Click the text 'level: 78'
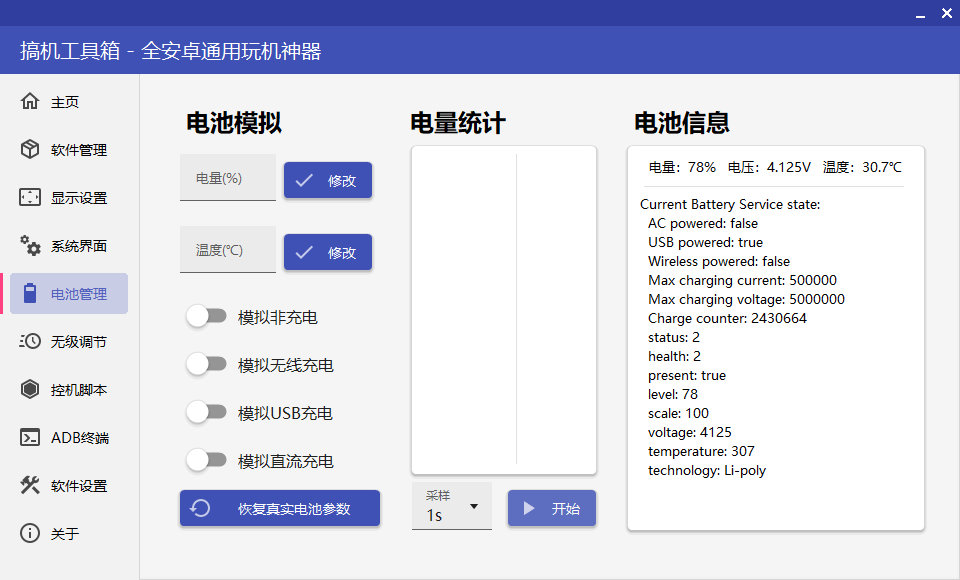Image resolution: width=960 pixels, height=580 pixels. (673, 394)
